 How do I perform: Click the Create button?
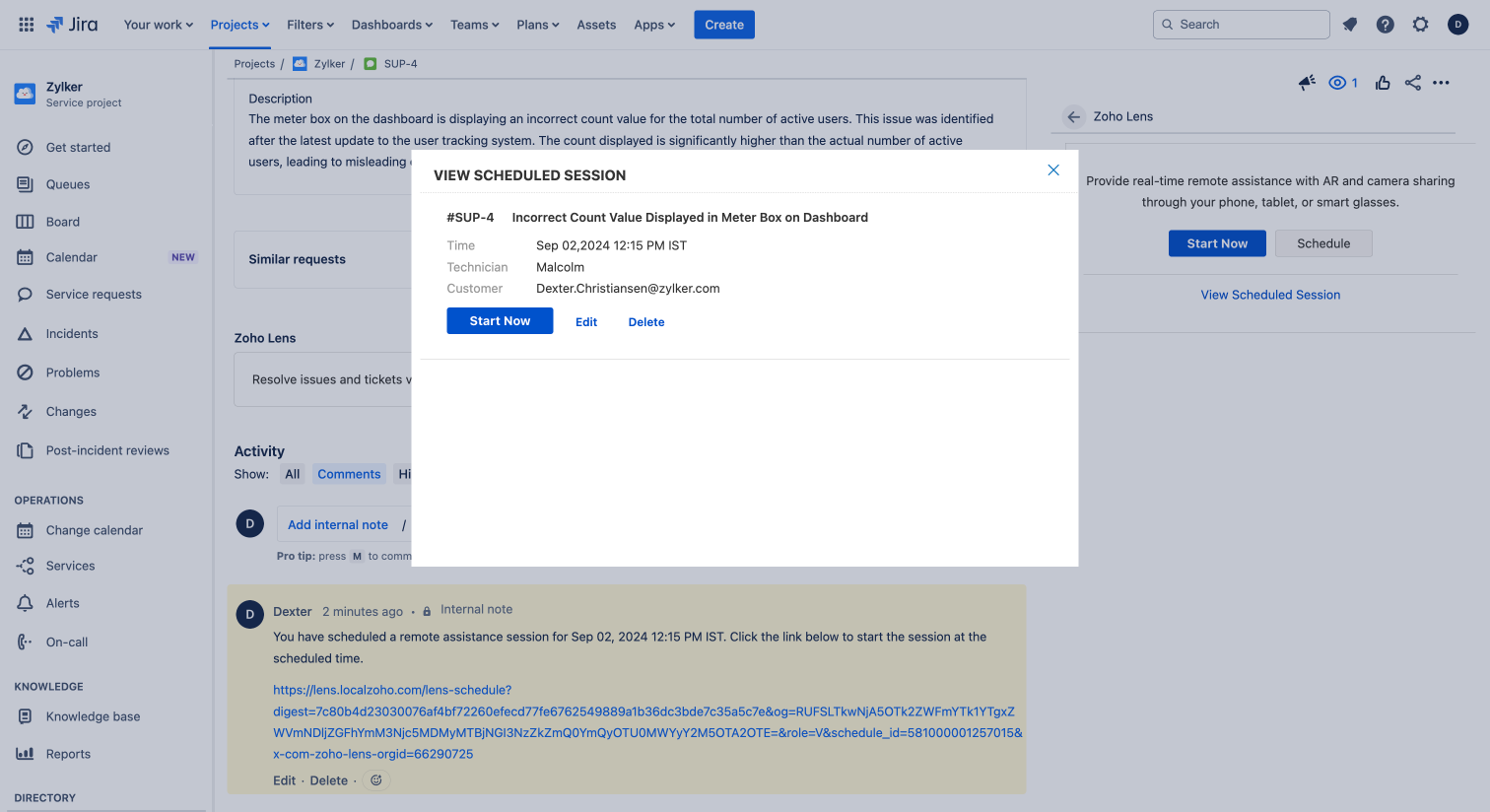(x=724, y=25)
